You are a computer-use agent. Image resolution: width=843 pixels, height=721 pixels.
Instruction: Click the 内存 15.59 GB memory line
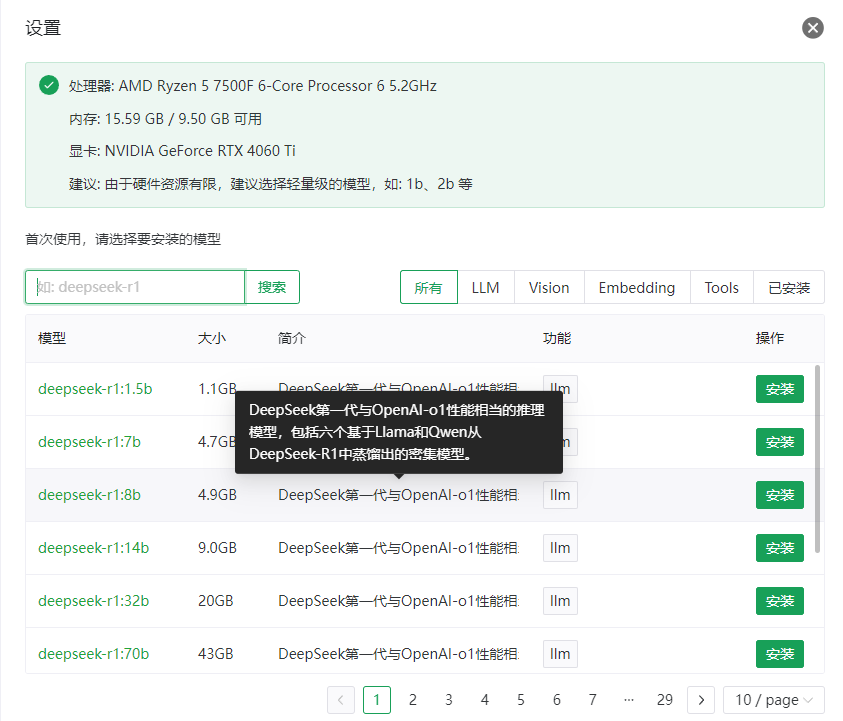point(165,119)
